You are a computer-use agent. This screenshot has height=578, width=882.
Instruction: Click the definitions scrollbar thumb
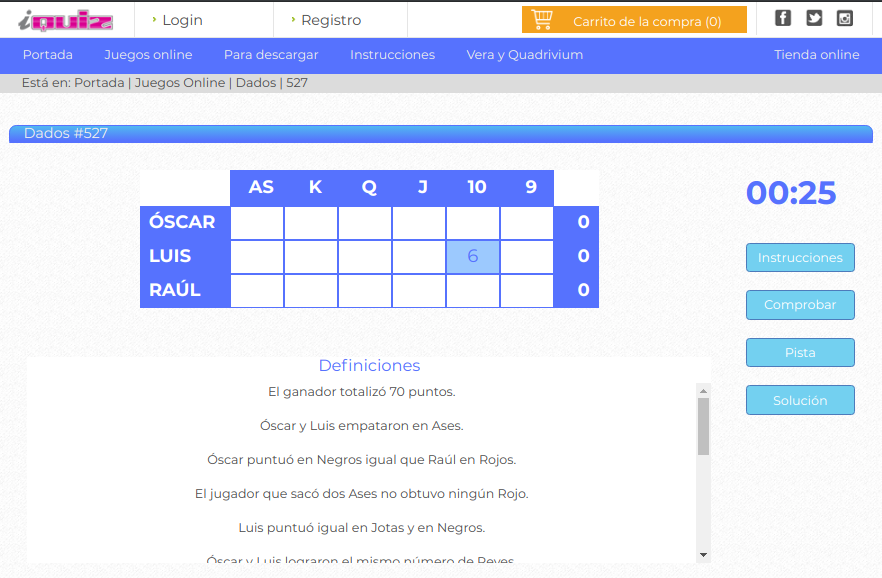pos(703,427)
